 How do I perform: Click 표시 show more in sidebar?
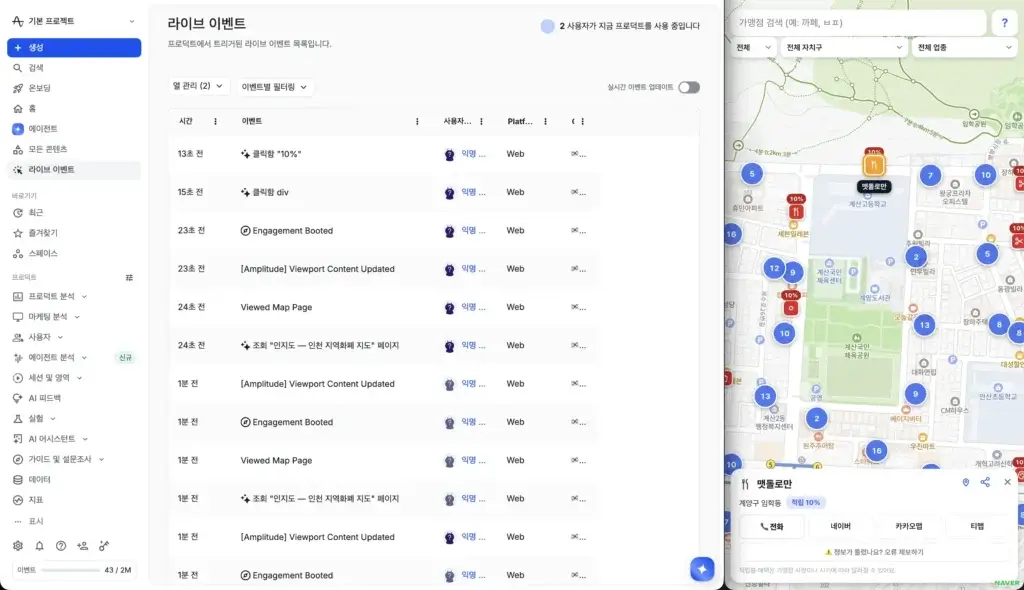35,521
